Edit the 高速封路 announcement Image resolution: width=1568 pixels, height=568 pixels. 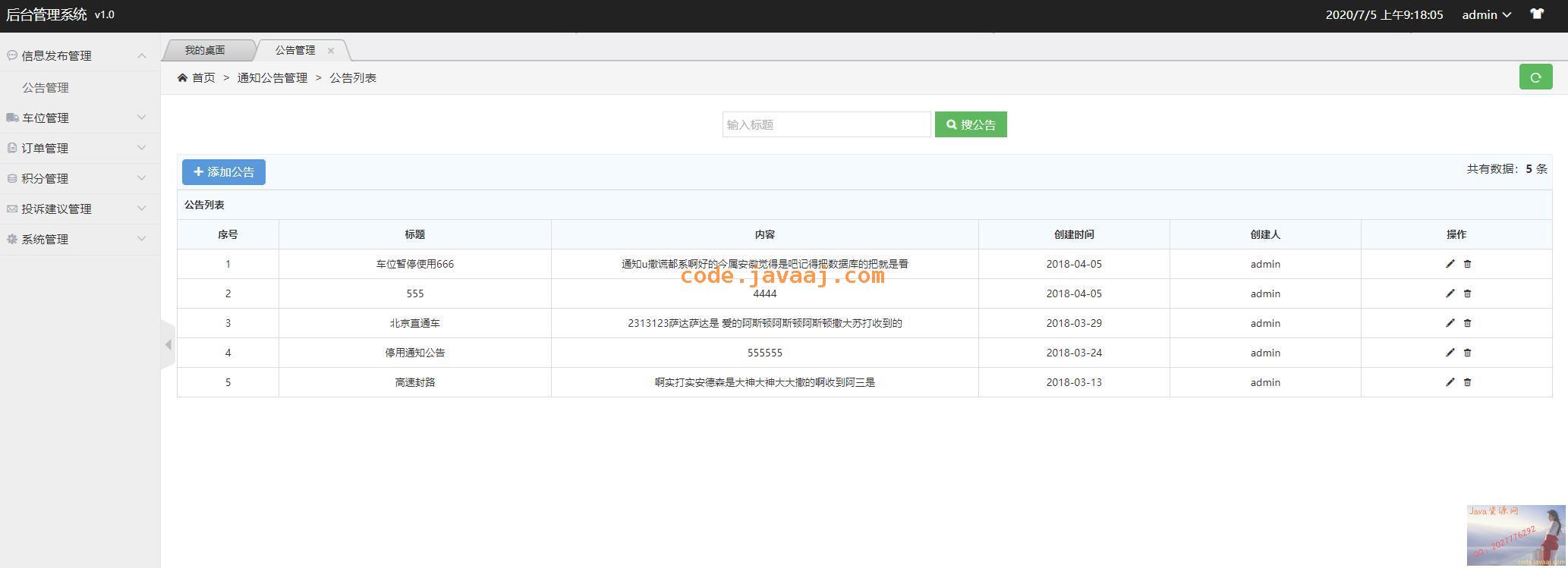1450,382
